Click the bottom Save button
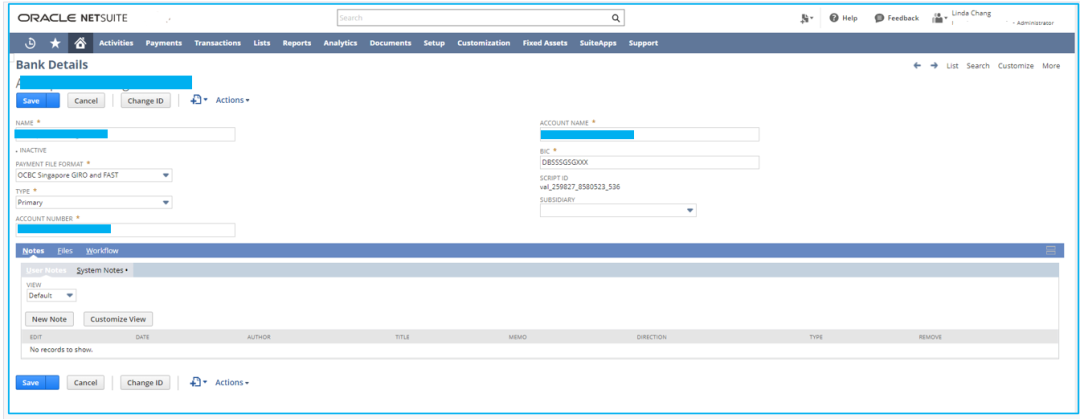1080x419 pixels. click(x=30, y=382)
